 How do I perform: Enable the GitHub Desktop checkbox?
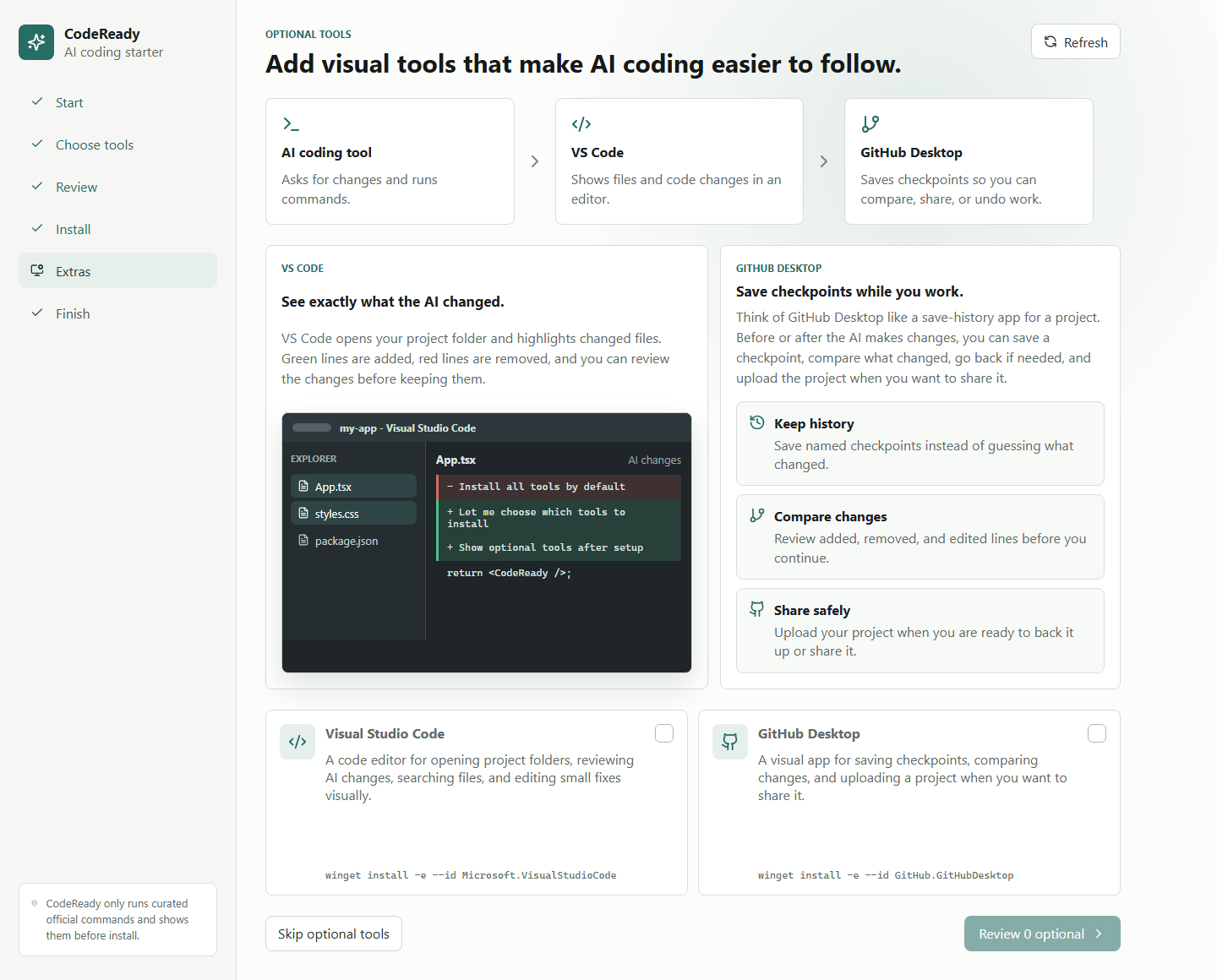pyautogui.click(x=1097, y=733)
